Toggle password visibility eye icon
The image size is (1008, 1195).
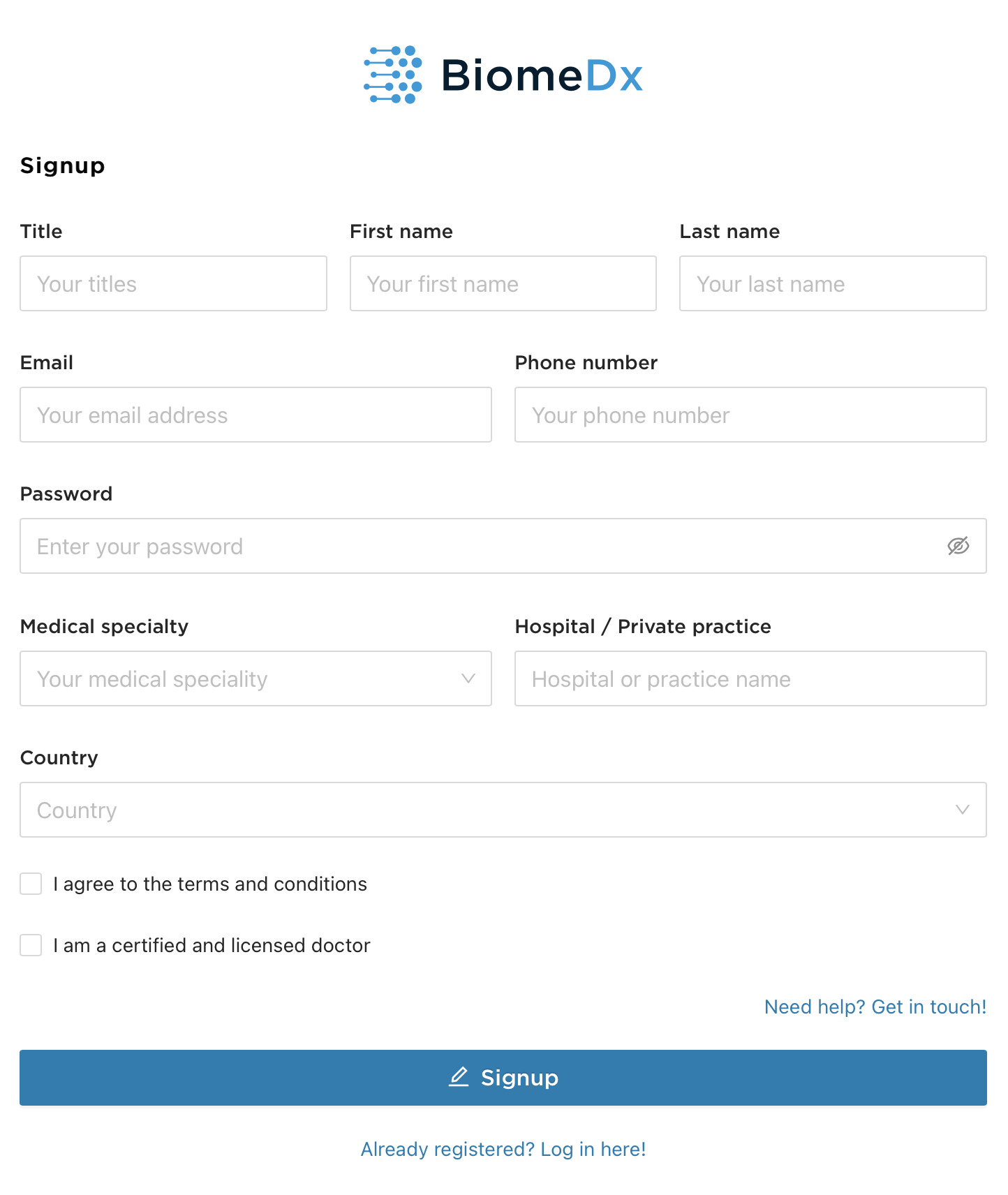pos(958,546)
